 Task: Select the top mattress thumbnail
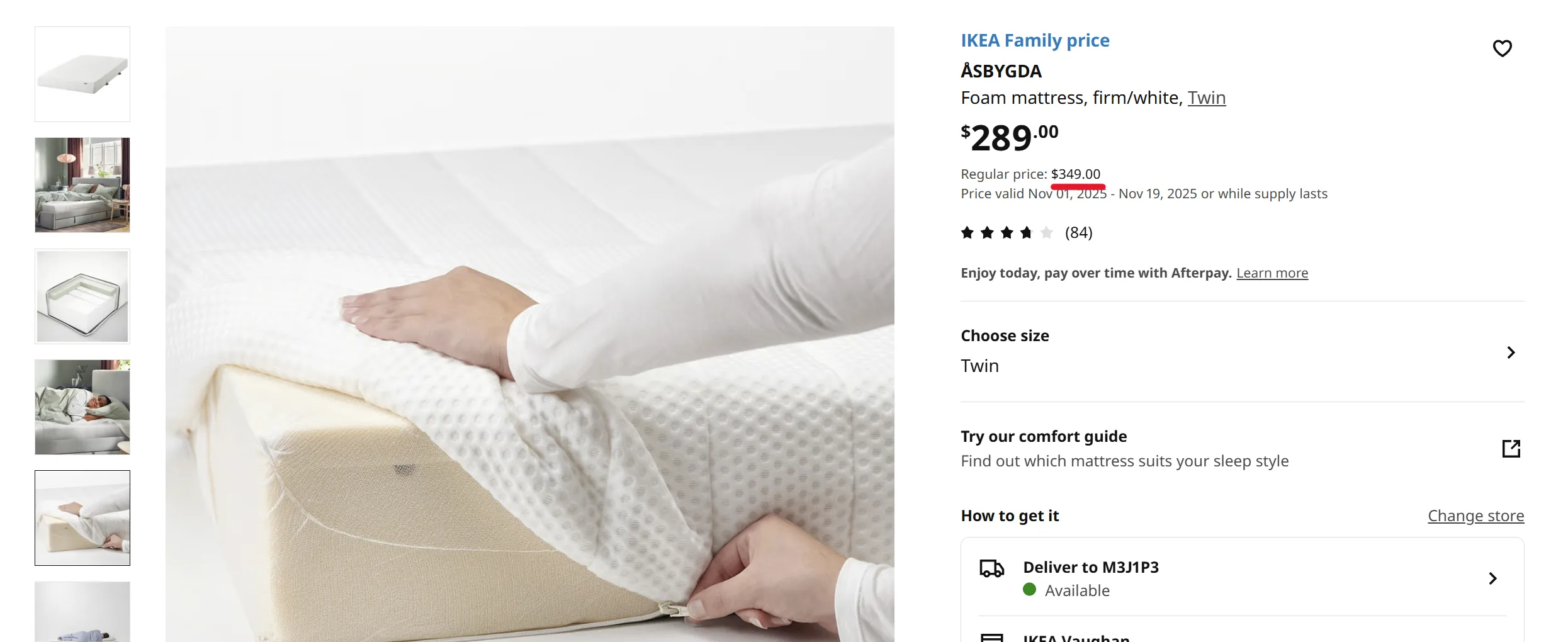pos(82,74)
